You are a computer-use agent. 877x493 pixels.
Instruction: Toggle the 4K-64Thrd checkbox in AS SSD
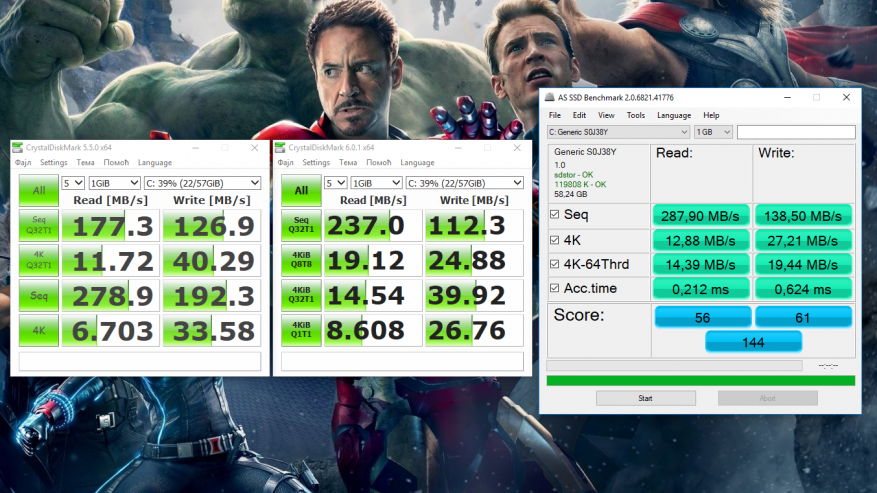(554, 264)
